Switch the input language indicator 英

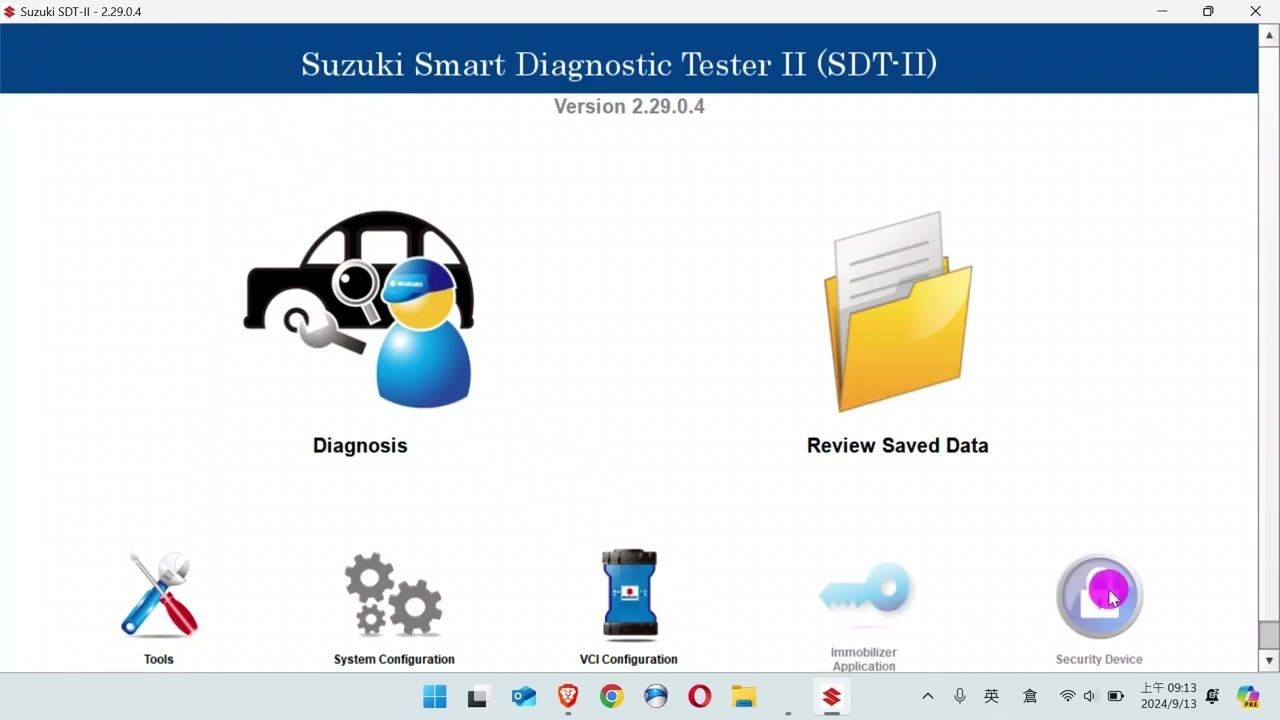point(992,697)
